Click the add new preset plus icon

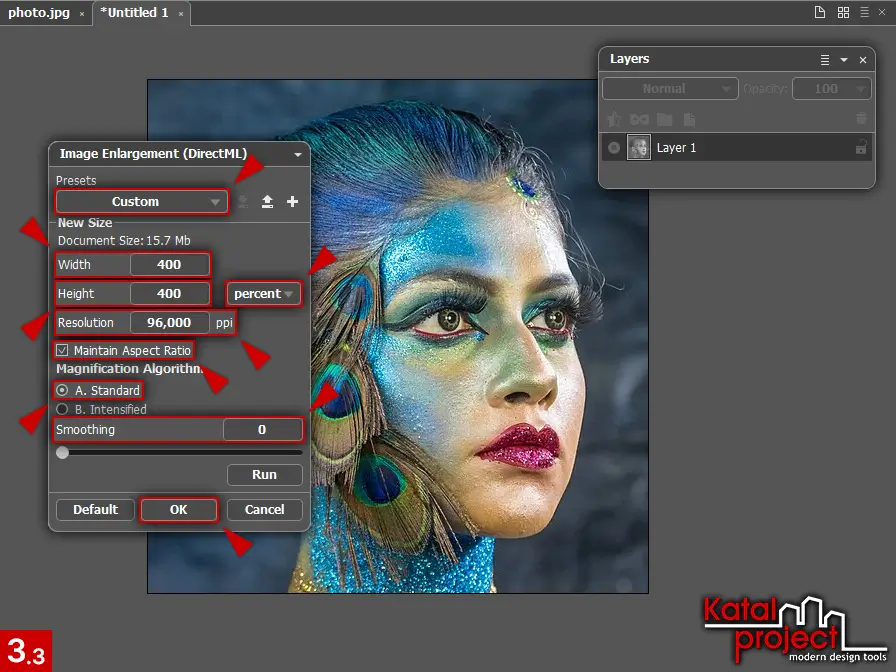click(292, 202)
